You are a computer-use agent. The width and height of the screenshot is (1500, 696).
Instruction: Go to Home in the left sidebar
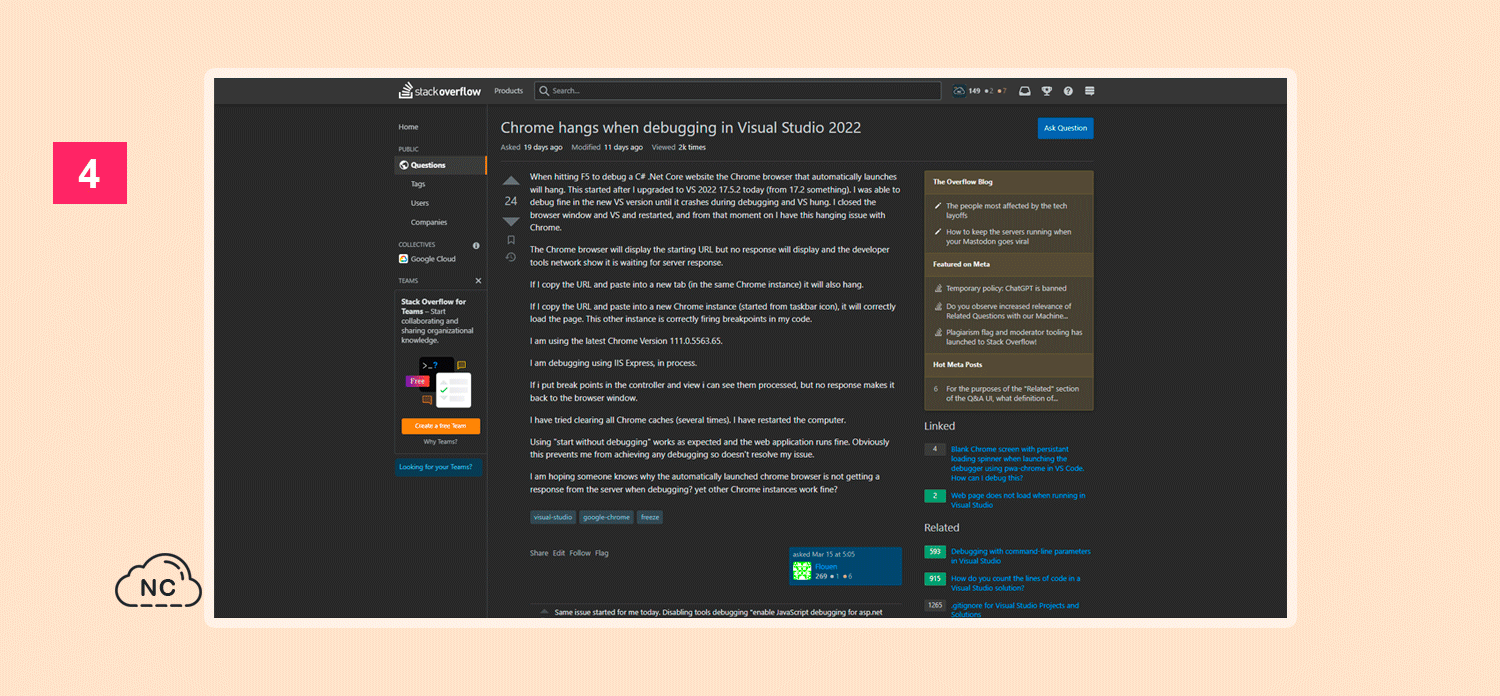click(409, 127)
